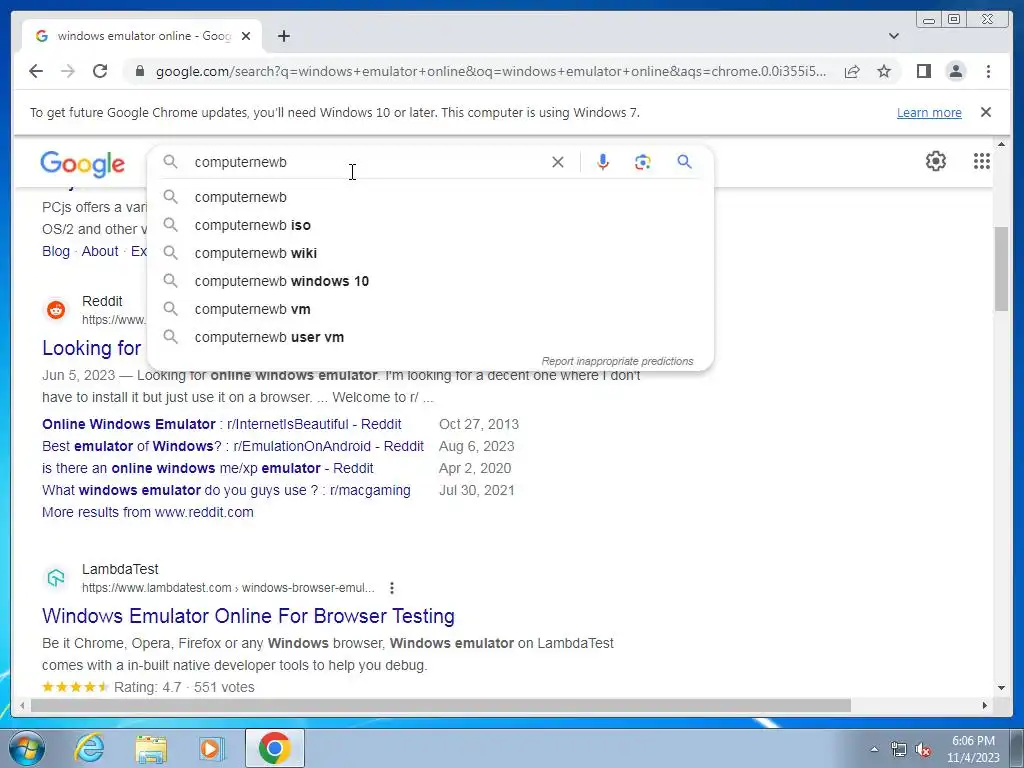Click Report inappropriate predictions
The image size is (1024, 768).
click(x=617, y=361)
